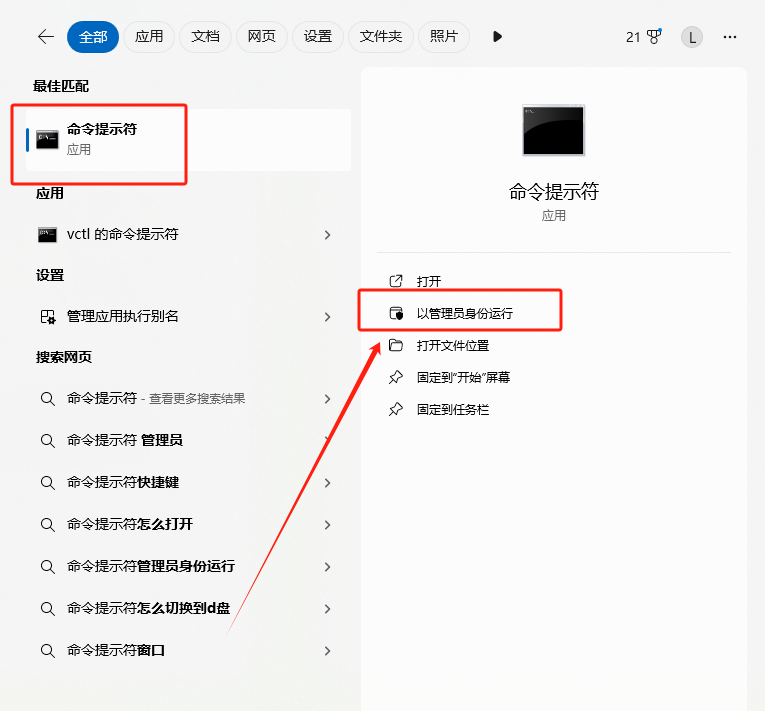The height and width of the screenshot is (711, 765).
Task: Click search icon beside 命令提示符 管理员
Action: [x=47, y=441]
